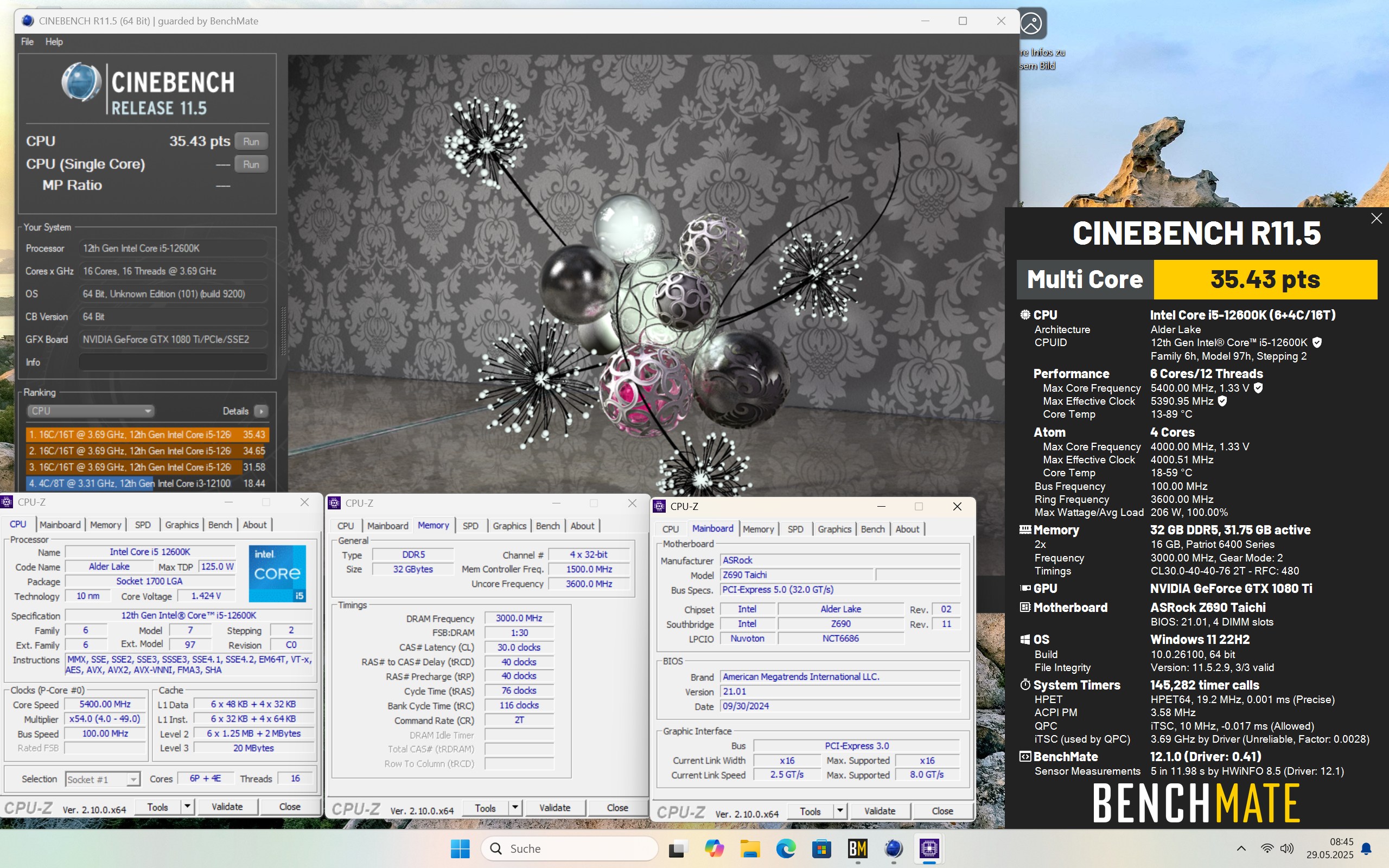Screen dimensions: 1389x868
Task: Select ranking entry scoring 35.43
Action: click(147, 435)
